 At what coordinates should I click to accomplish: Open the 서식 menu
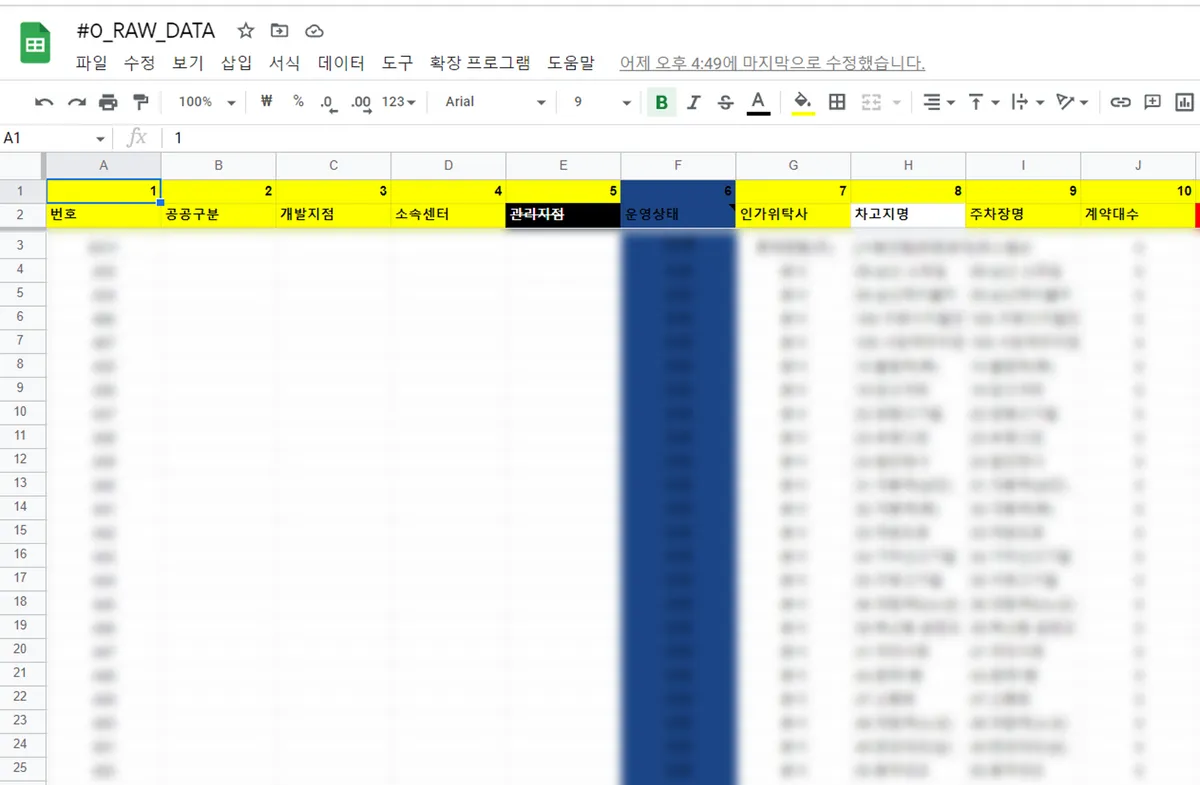[284, 63]
